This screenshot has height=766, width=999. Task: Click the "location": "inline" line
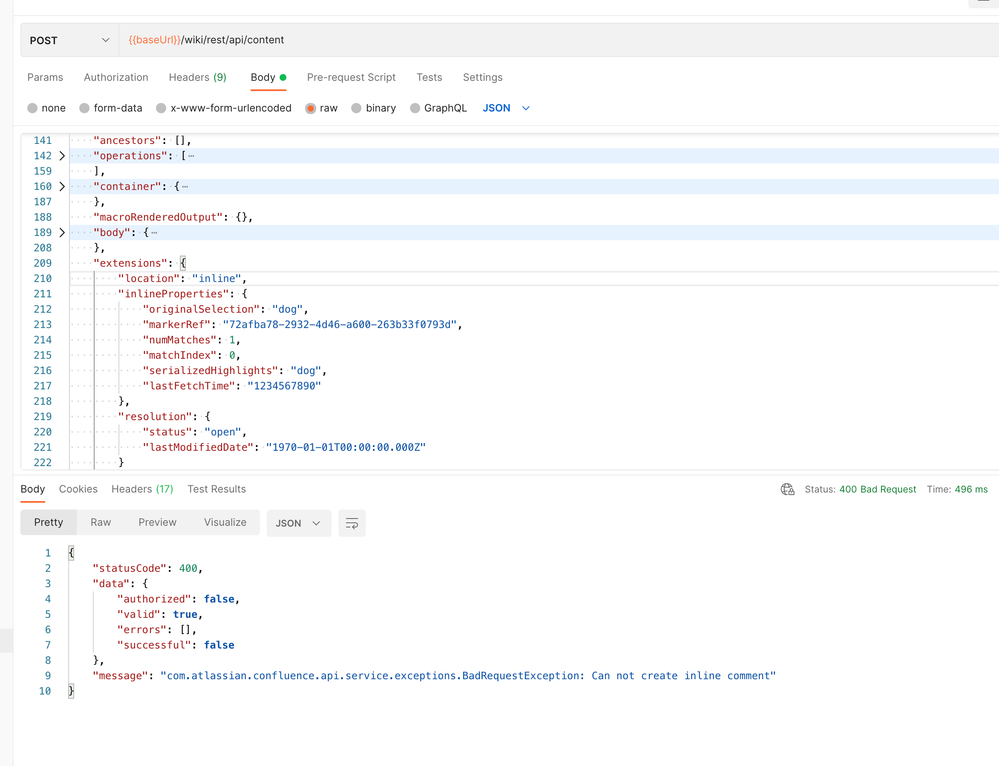click(182, 278)
